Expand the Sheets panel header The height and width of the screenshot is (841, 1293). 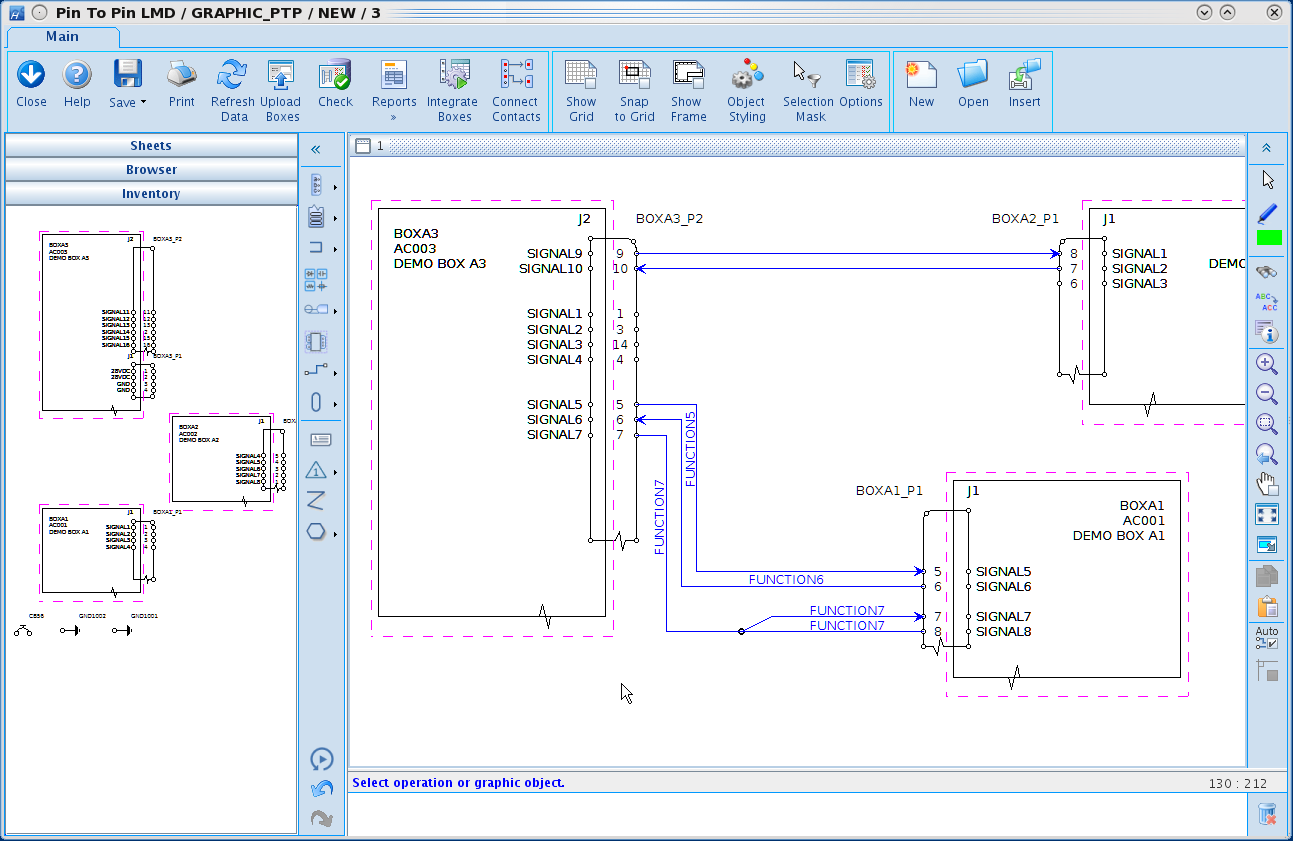151,146
